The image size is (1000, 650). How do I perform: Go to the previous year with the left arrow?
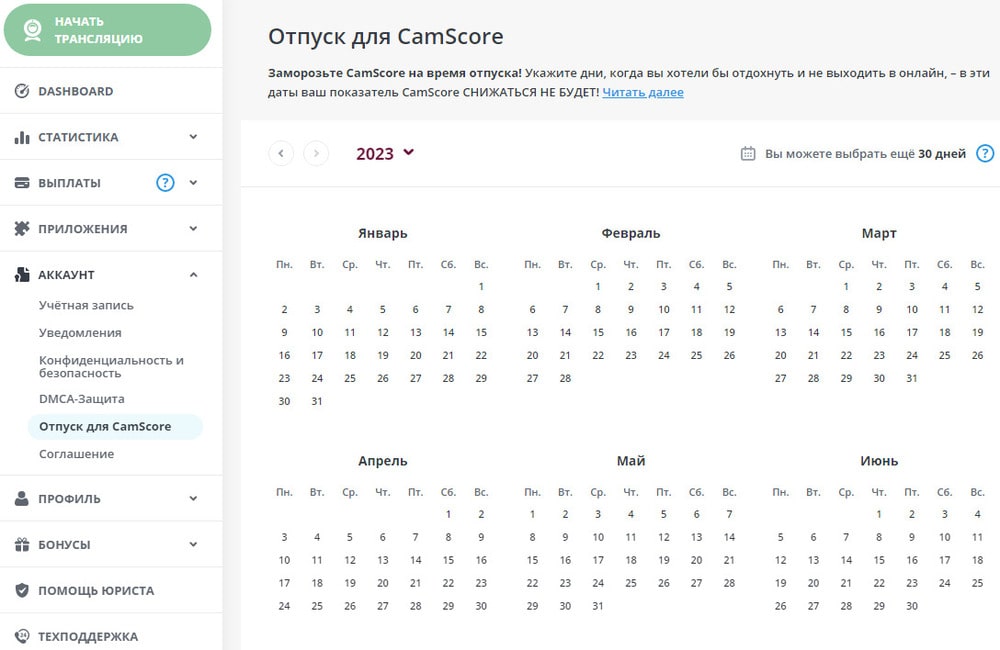[x=281, y=153]
